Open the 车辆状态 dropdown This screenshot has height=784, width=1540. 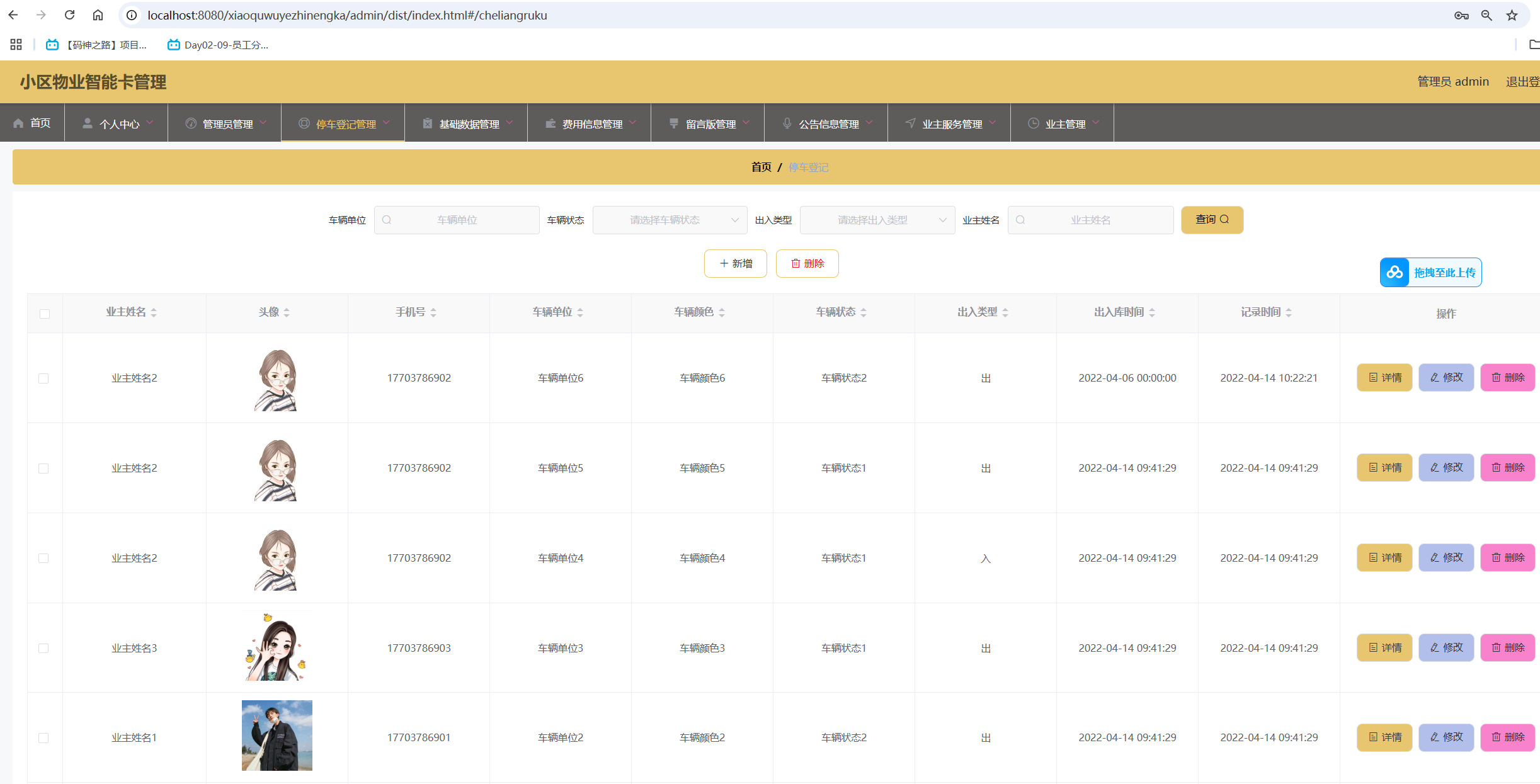670,220
